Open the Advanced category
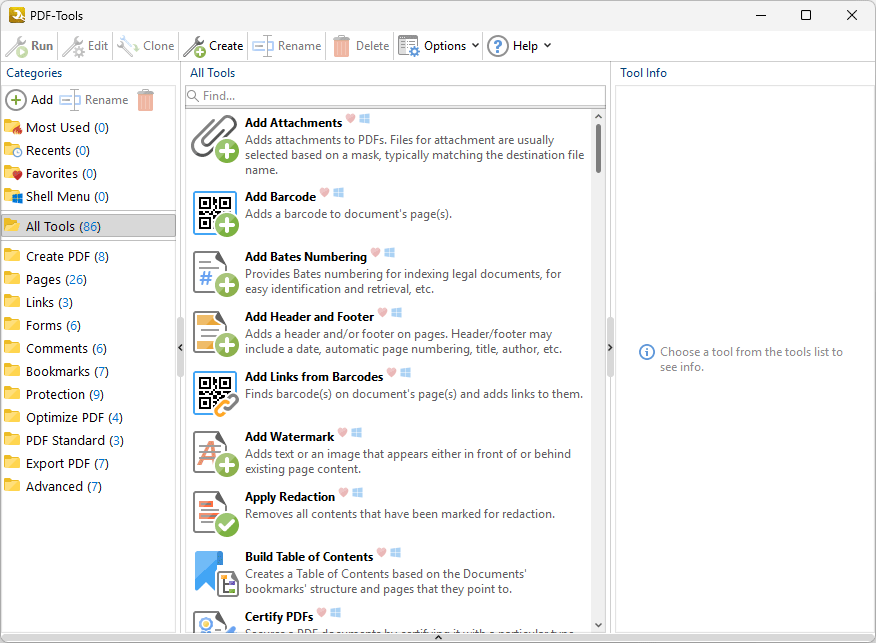876x643 pixels. [88, 487]
